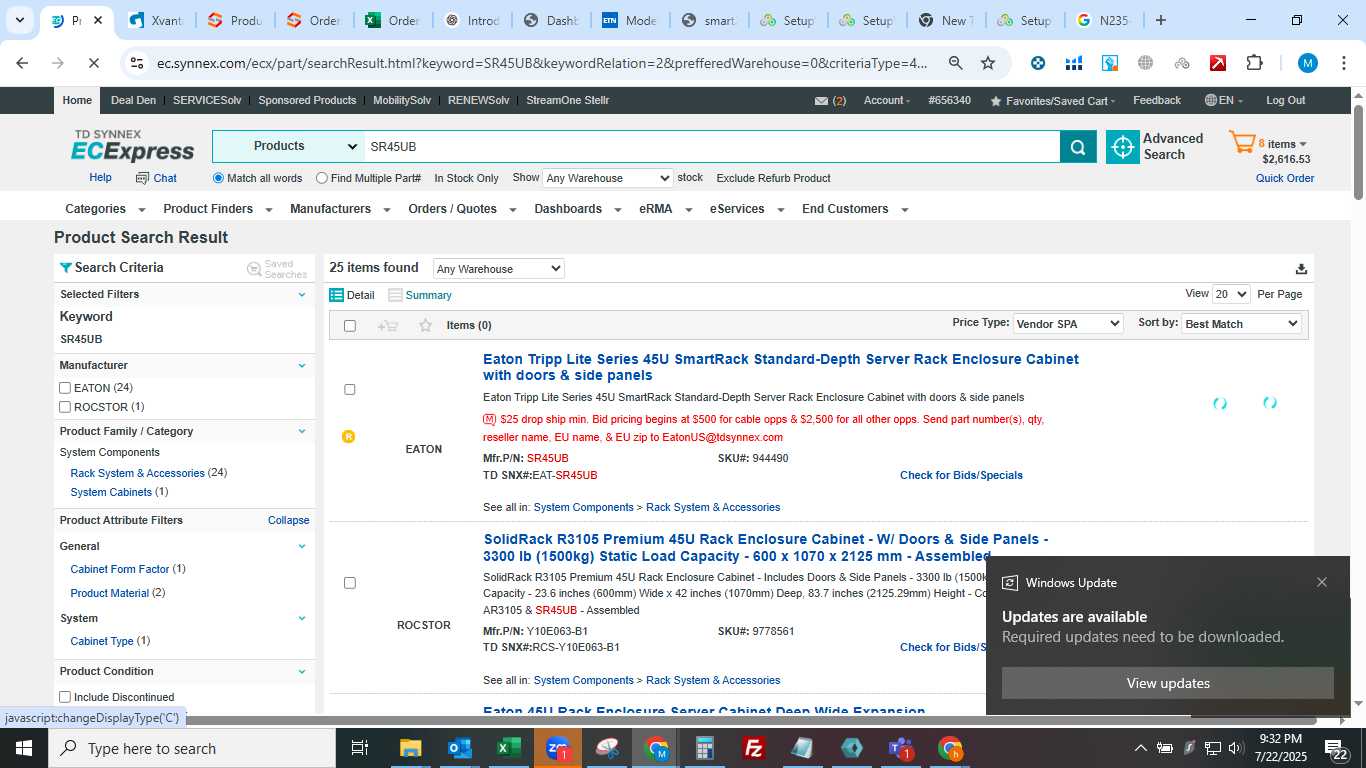Check the ROCSTOR manufacturer filter
This screenshot has width=1366, height=768.
tap(65, 407)
